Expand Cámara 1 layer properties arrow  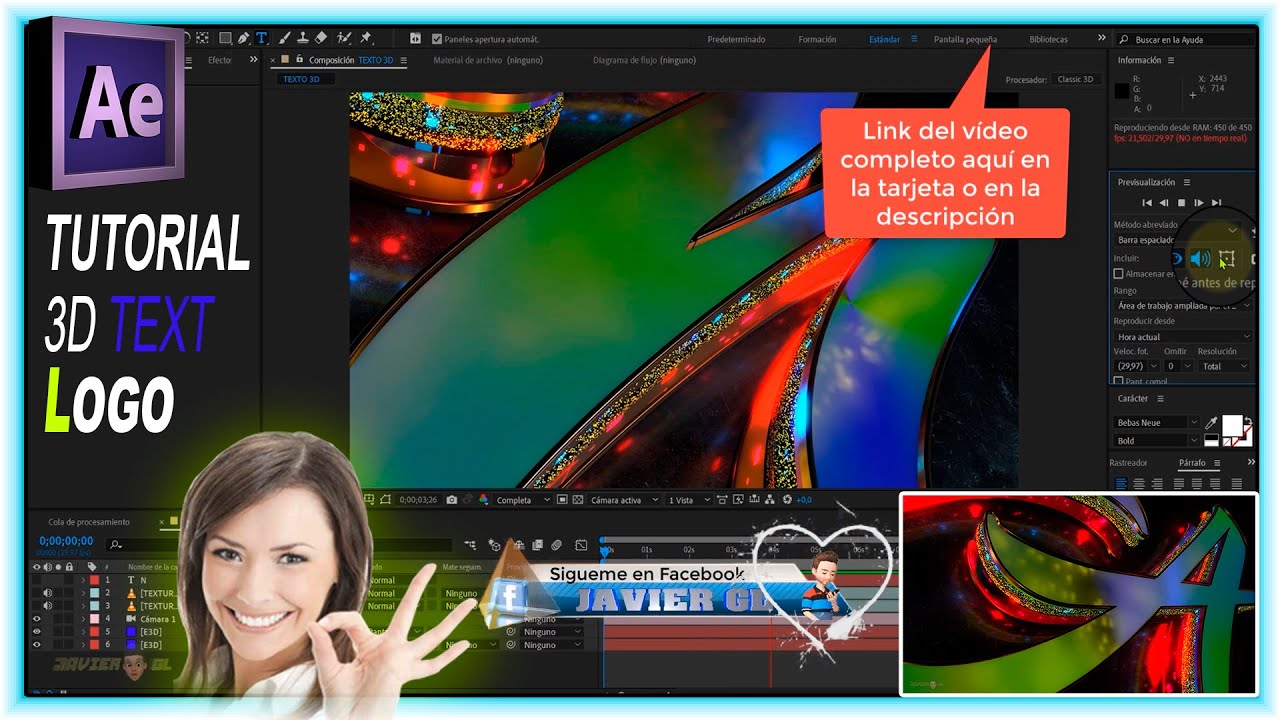click(84, 619)
